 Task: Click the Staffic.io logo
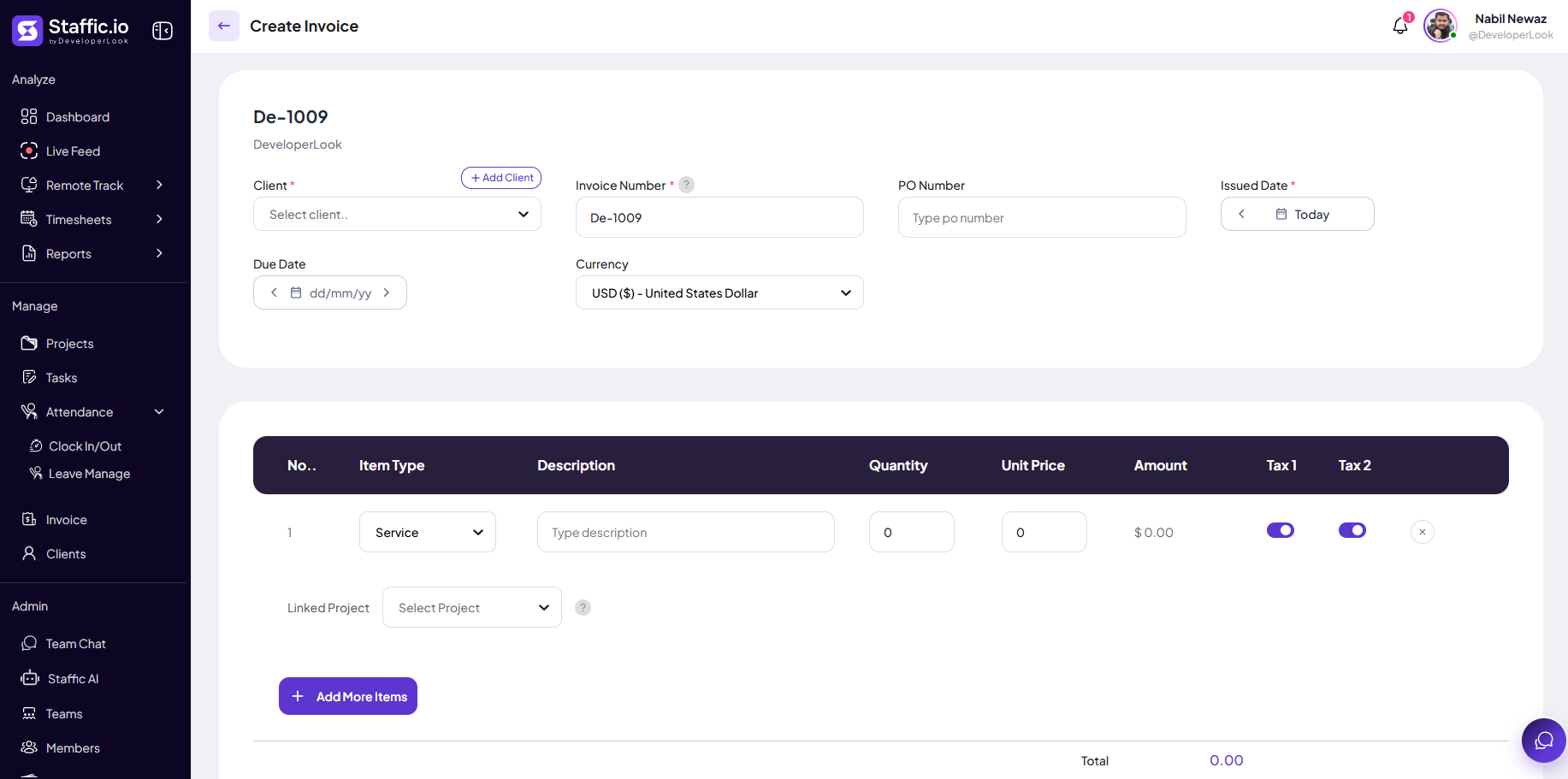[x=70, y=31]
